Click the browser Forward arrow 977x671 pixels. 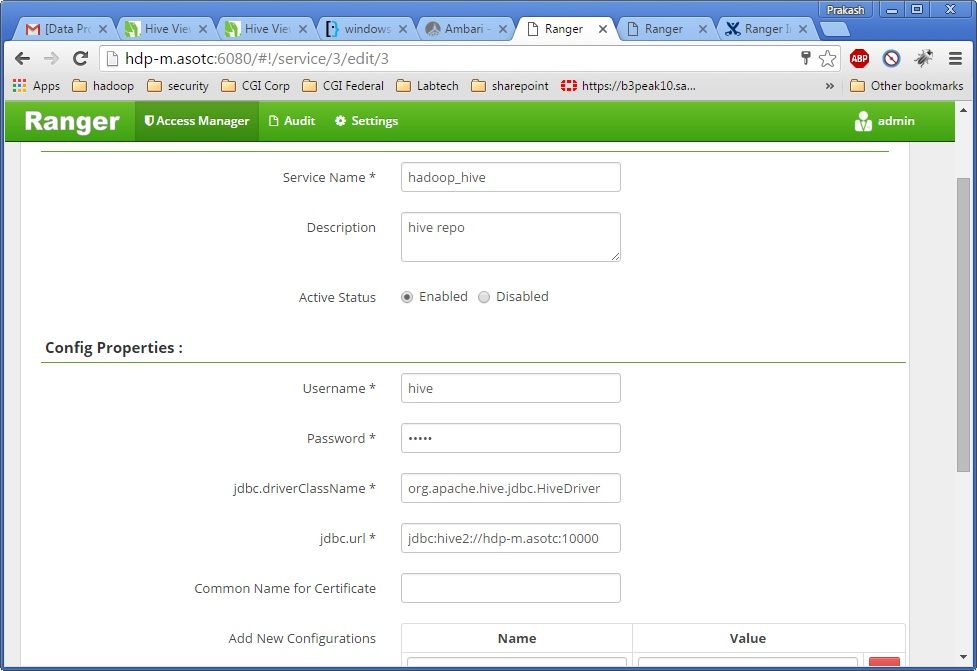51,59
